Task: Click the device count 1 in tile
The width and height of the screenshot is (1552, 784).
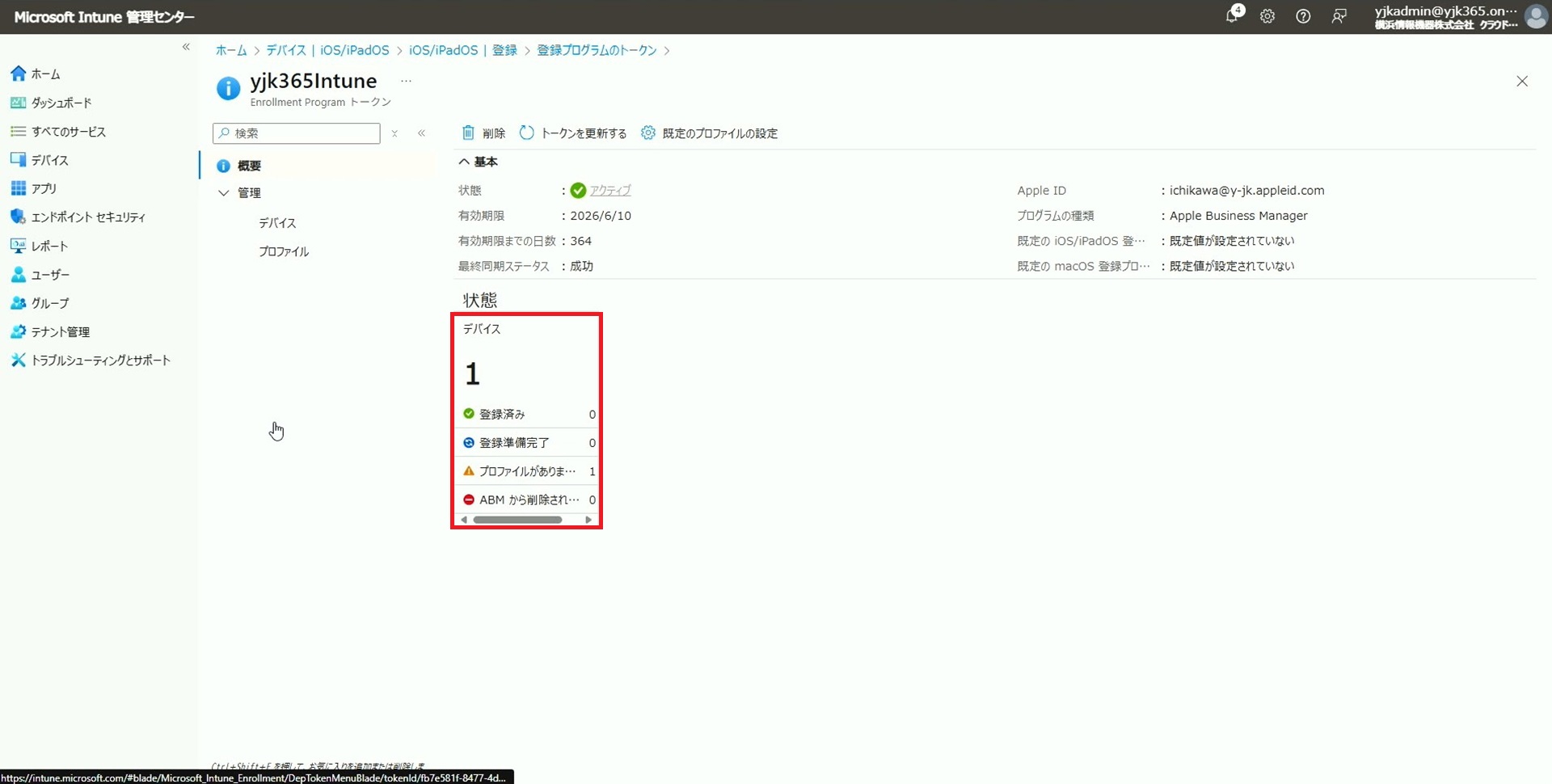Action: pos(472,374)
